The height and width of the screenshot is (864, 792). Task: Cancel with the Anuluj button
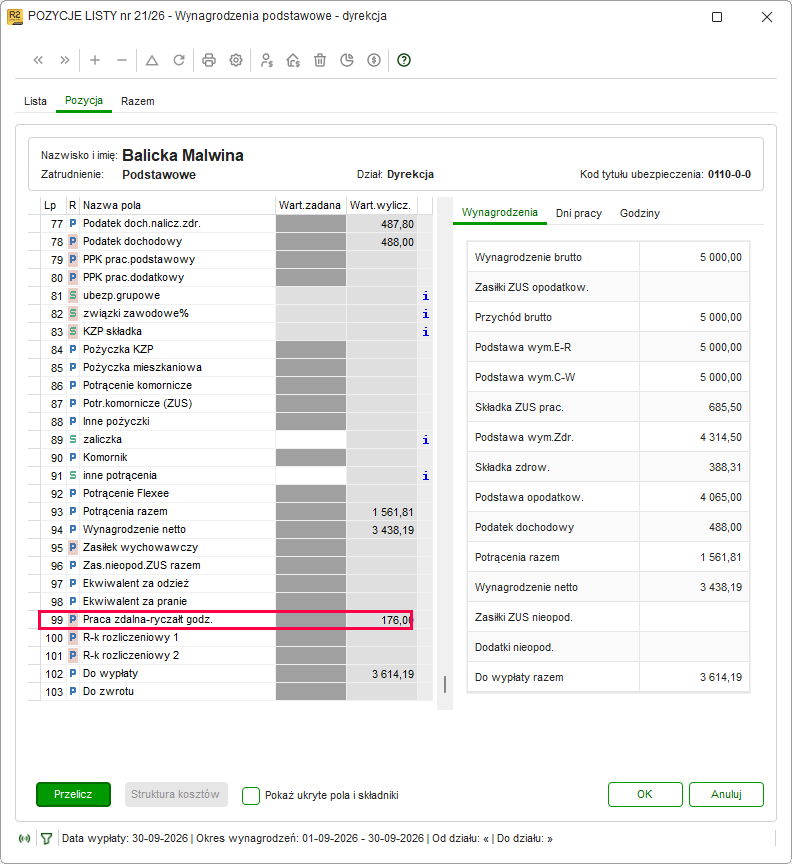pyautogui.click(x=726, y=794)
